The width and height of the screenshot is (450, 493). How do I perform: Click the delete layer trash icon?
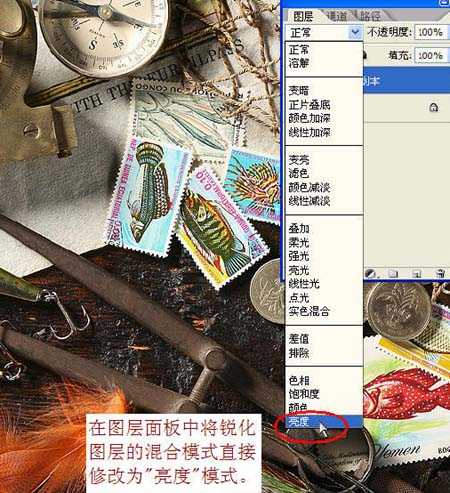coord(440,274)
